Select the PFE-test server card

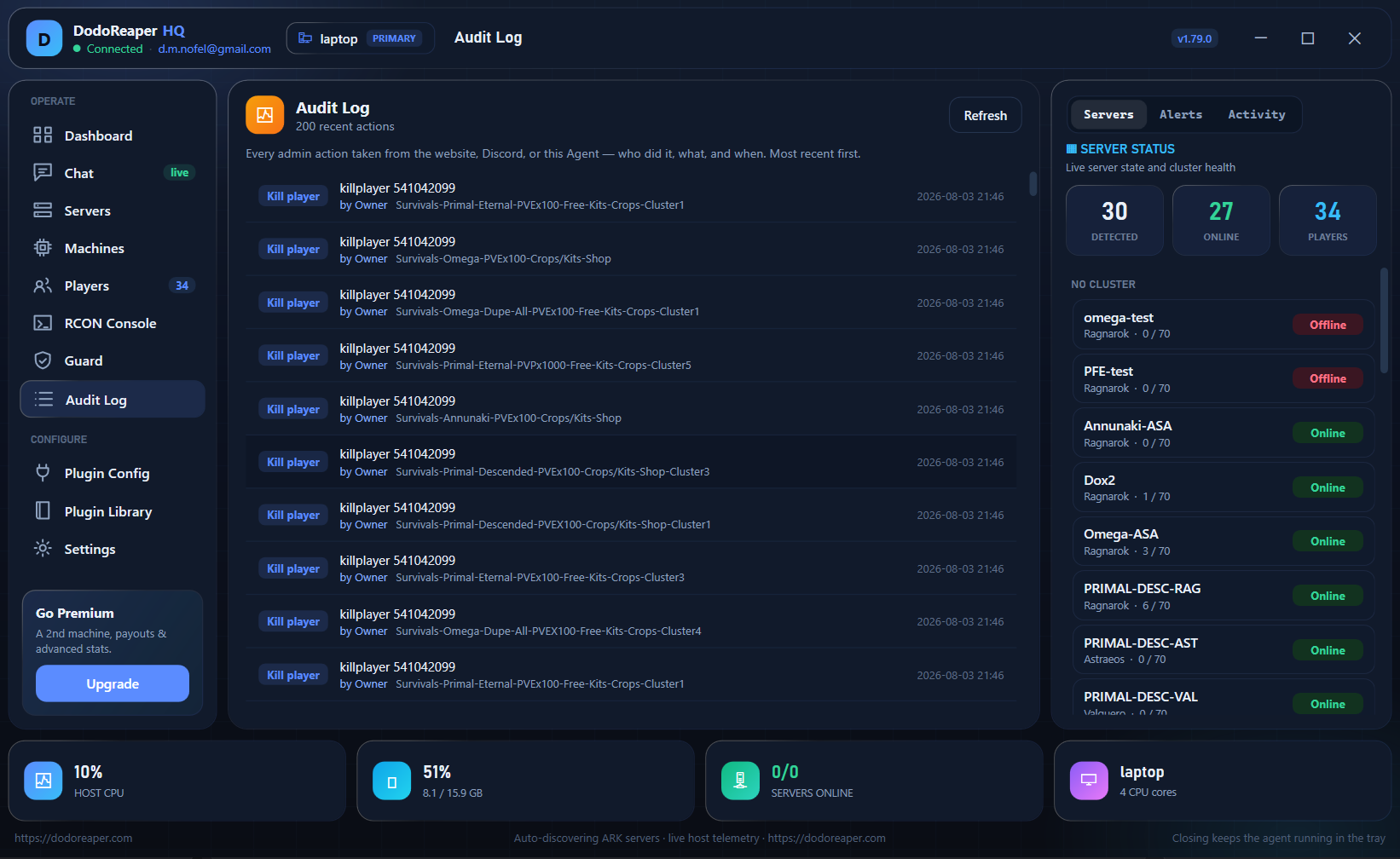pyautogui.click(x=1223, y=378)
